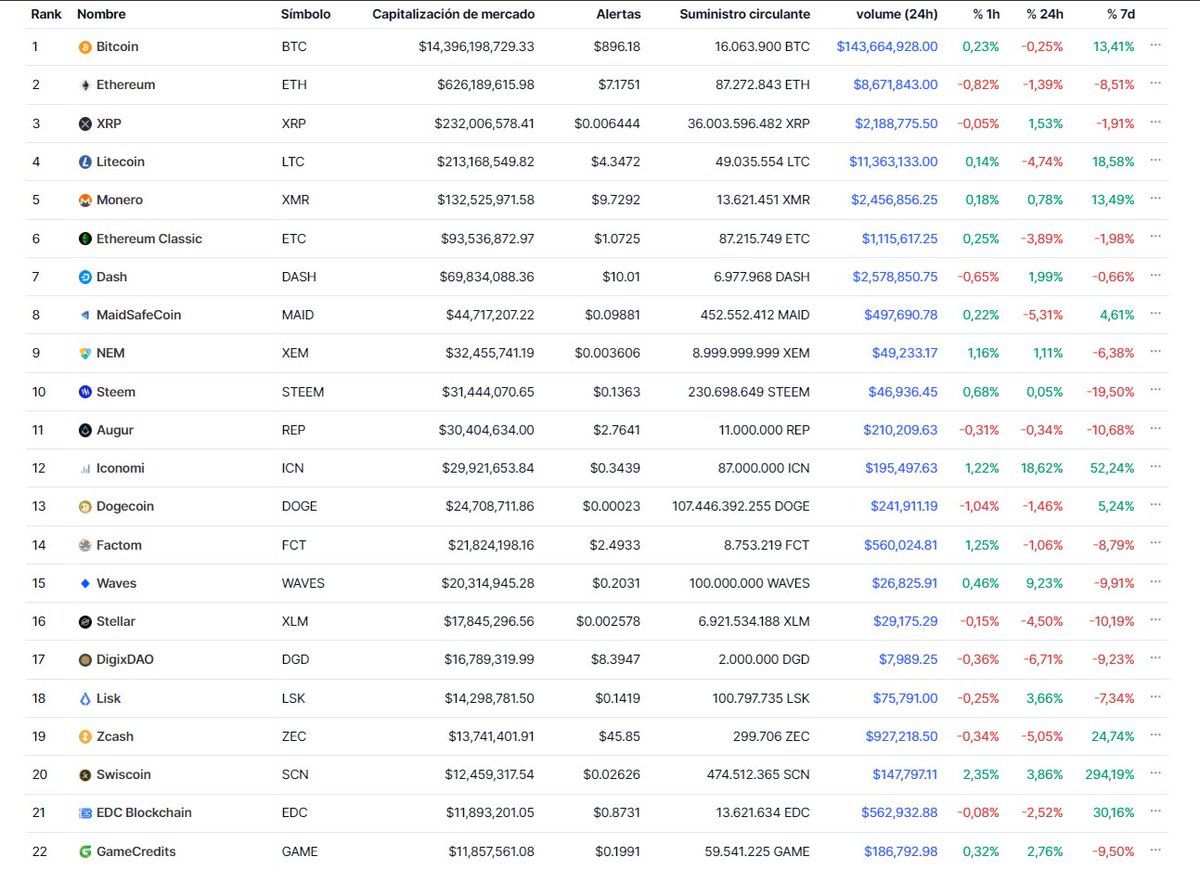
Task: Open the three-dot menu on Swiscoin row
Action: tap(1156, 772)
